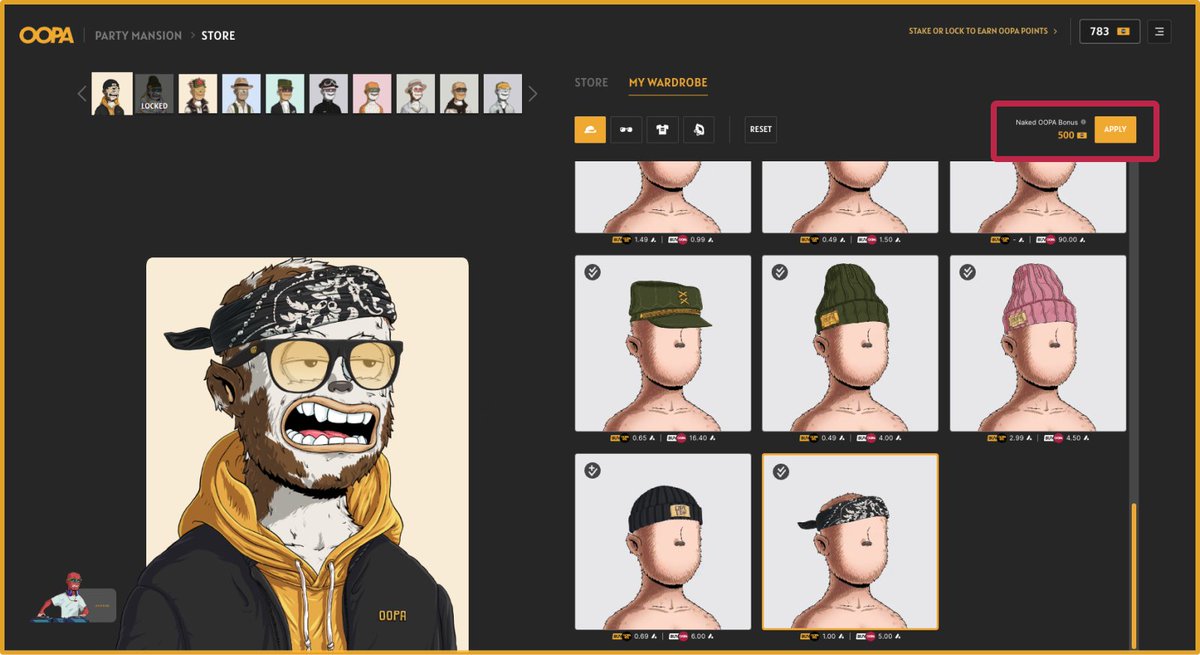Select the avatar with green military cap
Screen dimensions: 1200x655
point(285,94)
